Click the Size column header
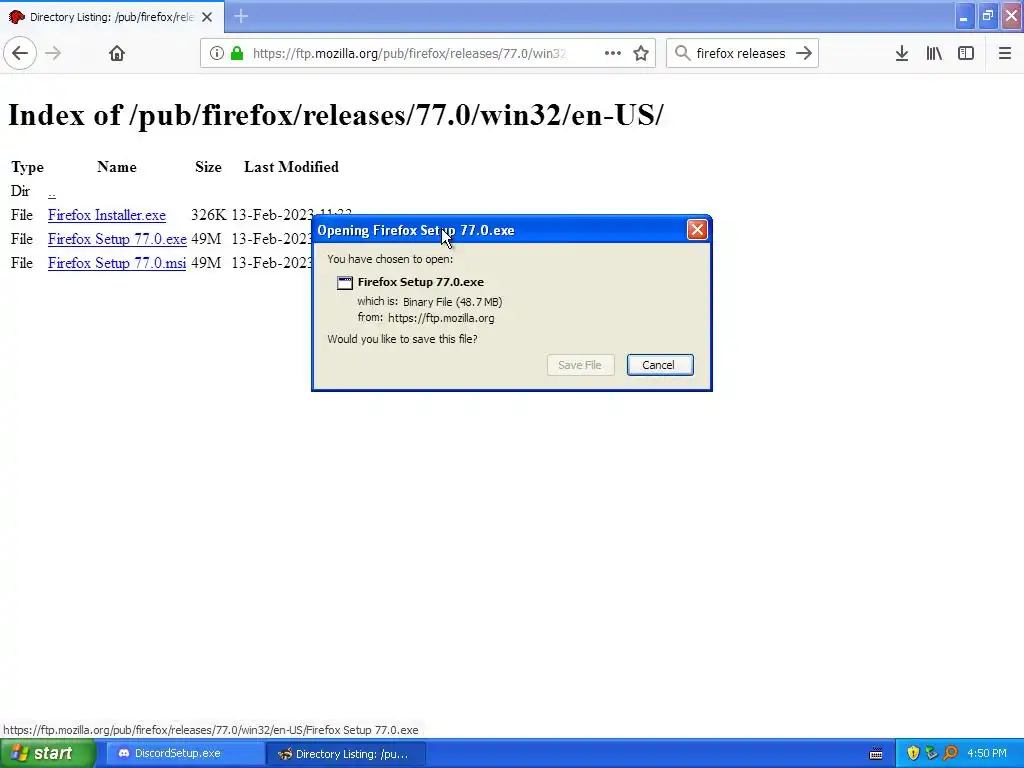Image resolution: width=1024 pixels, height=768 pixels. [x=208, y=167]
